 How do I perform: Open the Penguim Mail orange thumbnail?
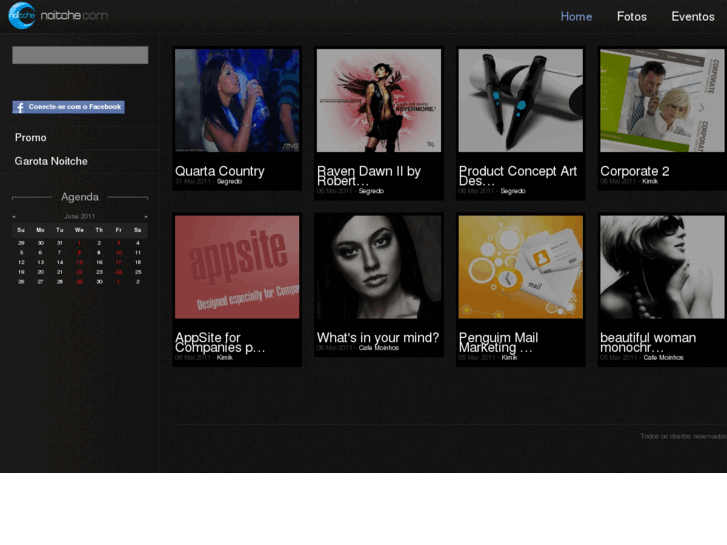click(x=521, y=267)
